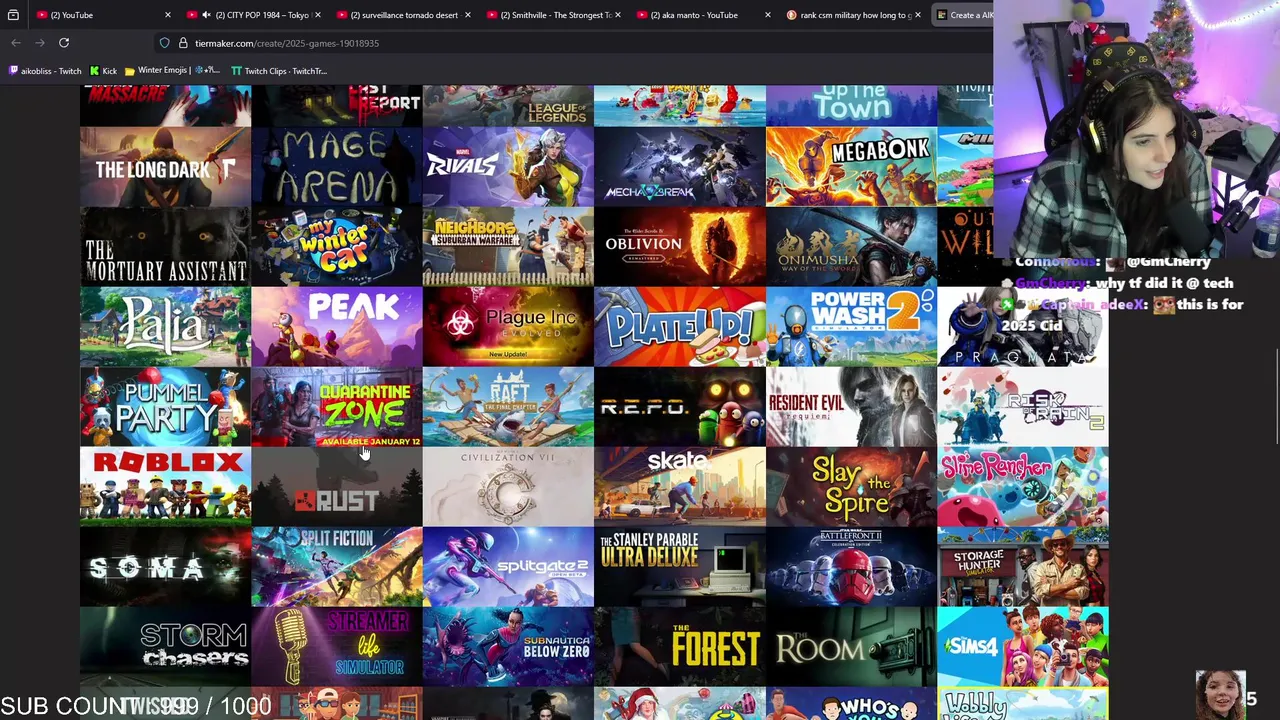Select the Mecha Break game tile
Viewport: 1280px width, 720px height.
(x=680, y=167)
